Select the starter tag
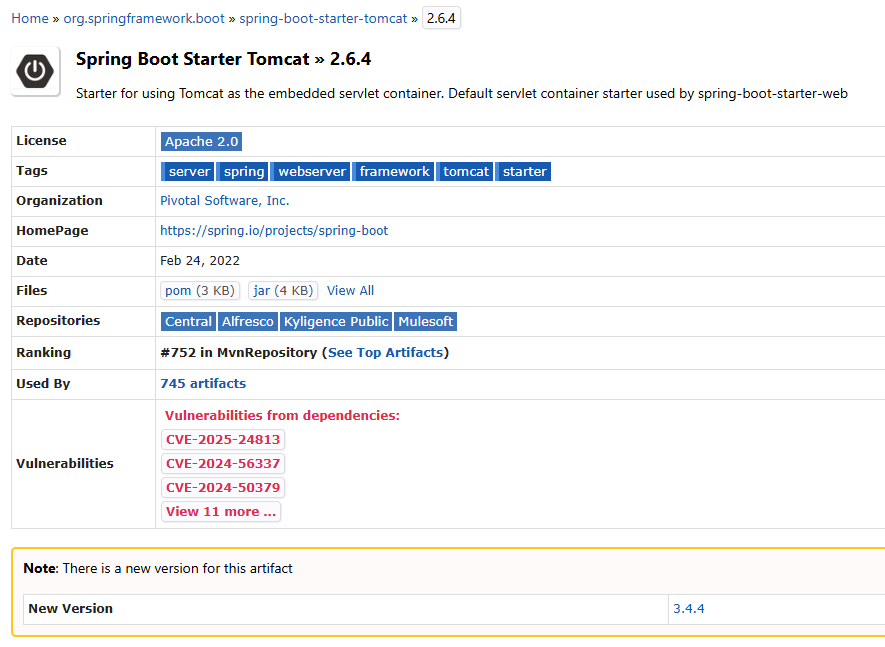This screenshot has width=885, height=647. 523,172
